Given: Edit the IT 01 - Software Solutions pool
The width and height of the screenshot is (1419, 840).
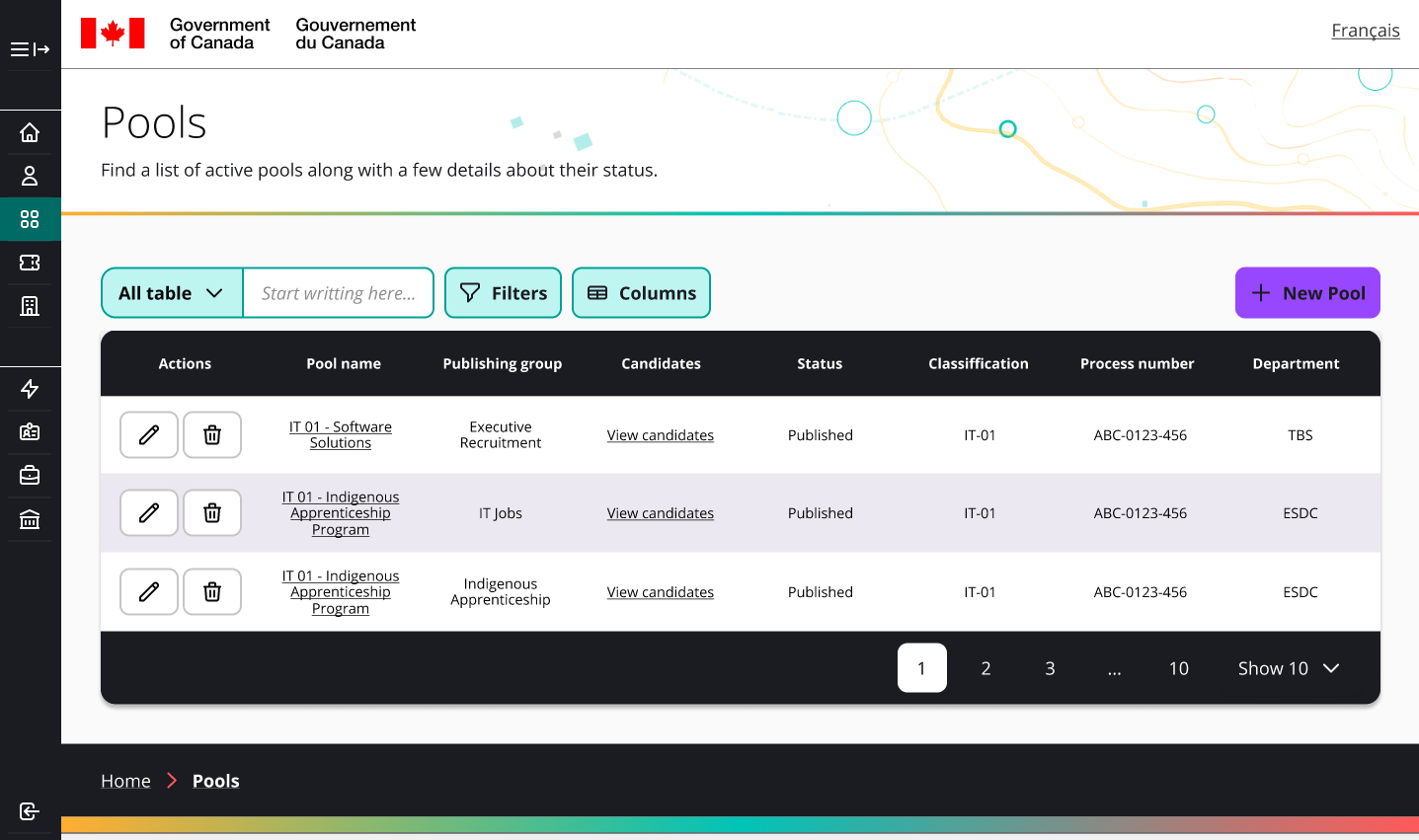Looking at the screenshot, I should (x=148, y=434).
